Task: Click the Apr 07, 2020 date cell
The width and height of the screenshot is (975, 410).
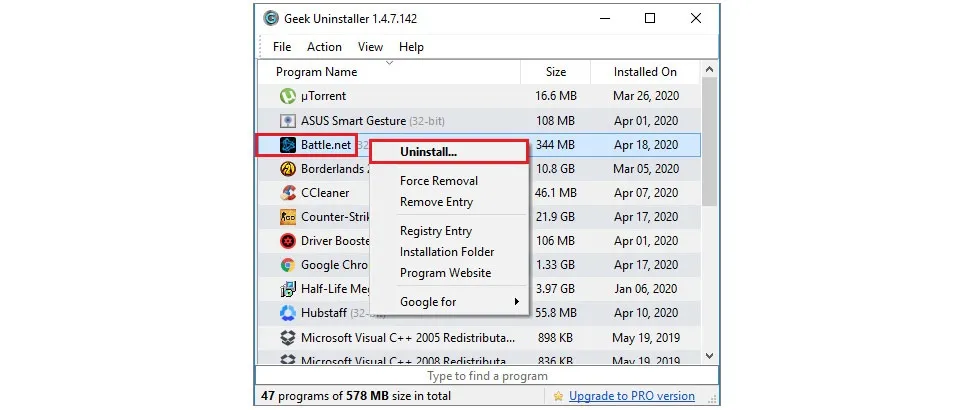Action: point(646,193)
